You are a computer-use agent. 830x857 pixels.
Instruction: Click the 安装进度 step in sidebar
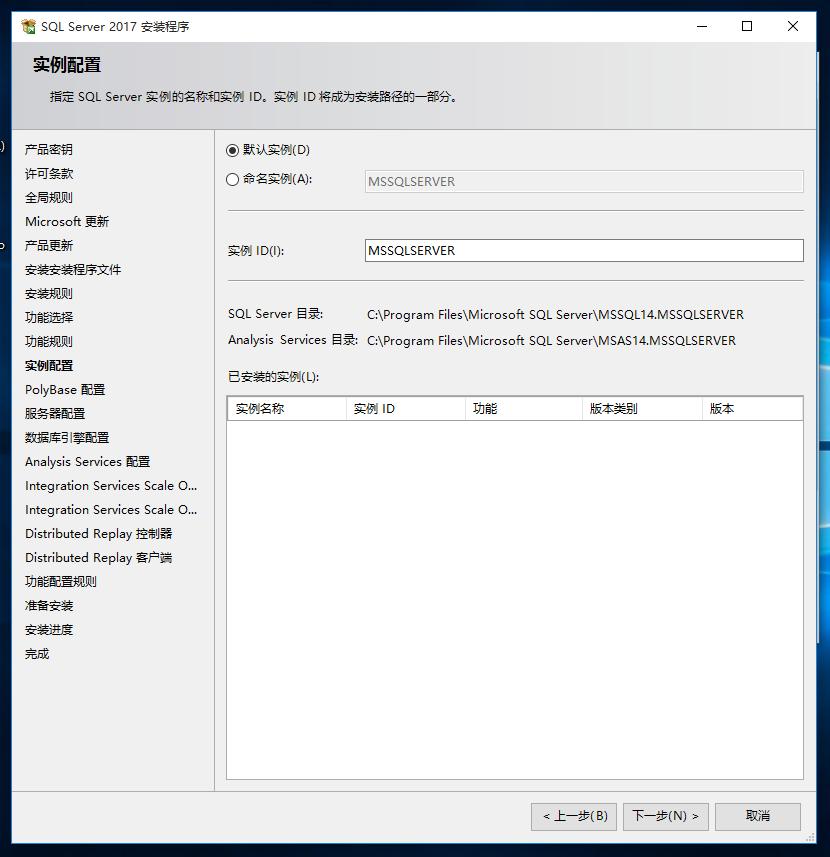click(49, 630)
